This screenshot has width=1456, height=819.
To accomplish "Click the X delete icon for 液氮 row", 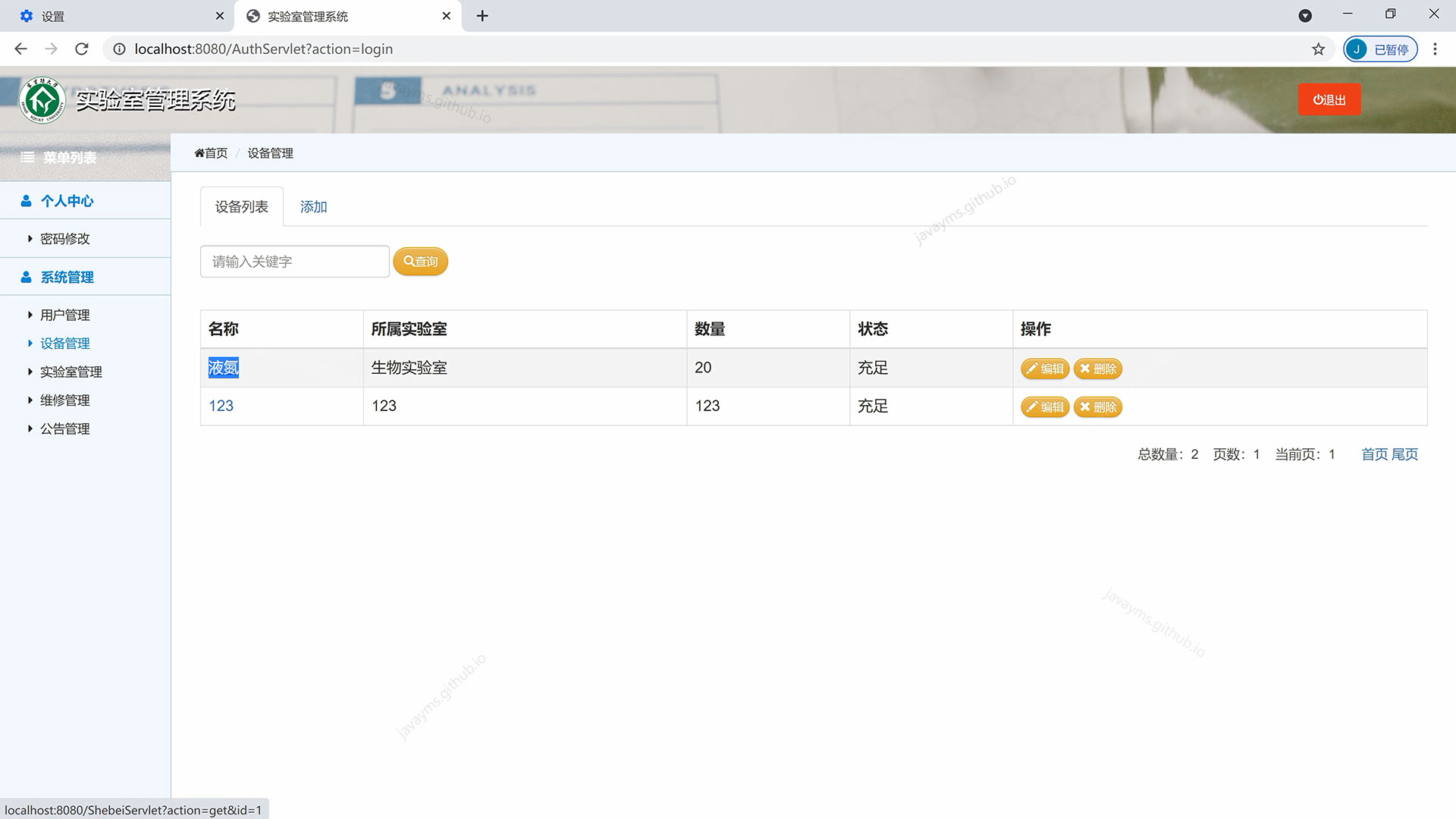I will click(x=1086, y=369).
